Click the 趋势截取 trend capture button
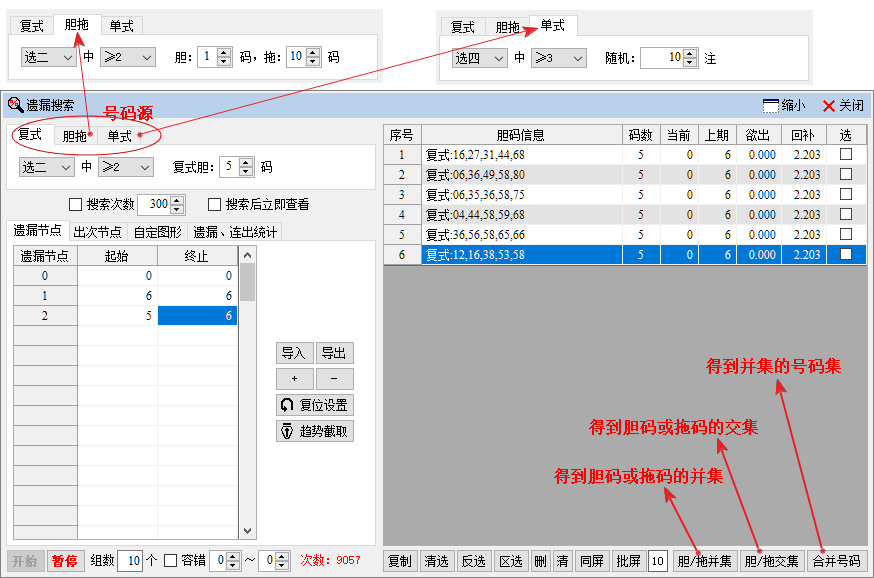Image resolution: width=874 pixels, height=578 pixels. pyautogui.click(x=315, y=431)
